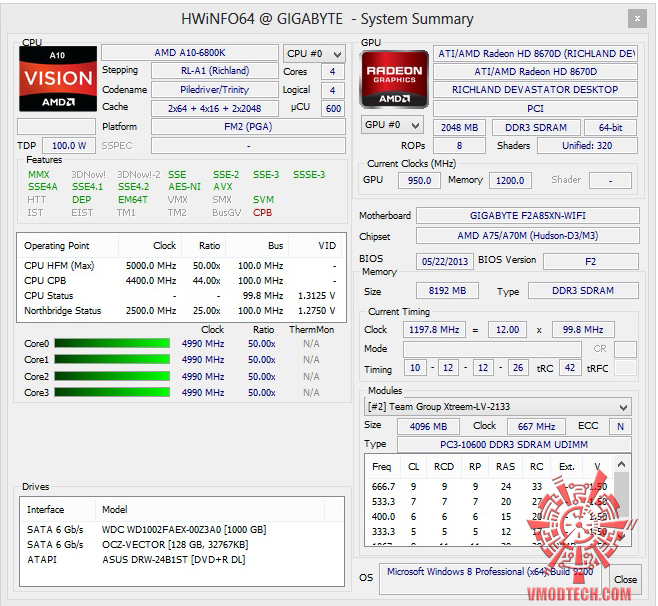Click the Microsoft Windows 8 Professional OS field
658x606 pixels.
(490, 579)
